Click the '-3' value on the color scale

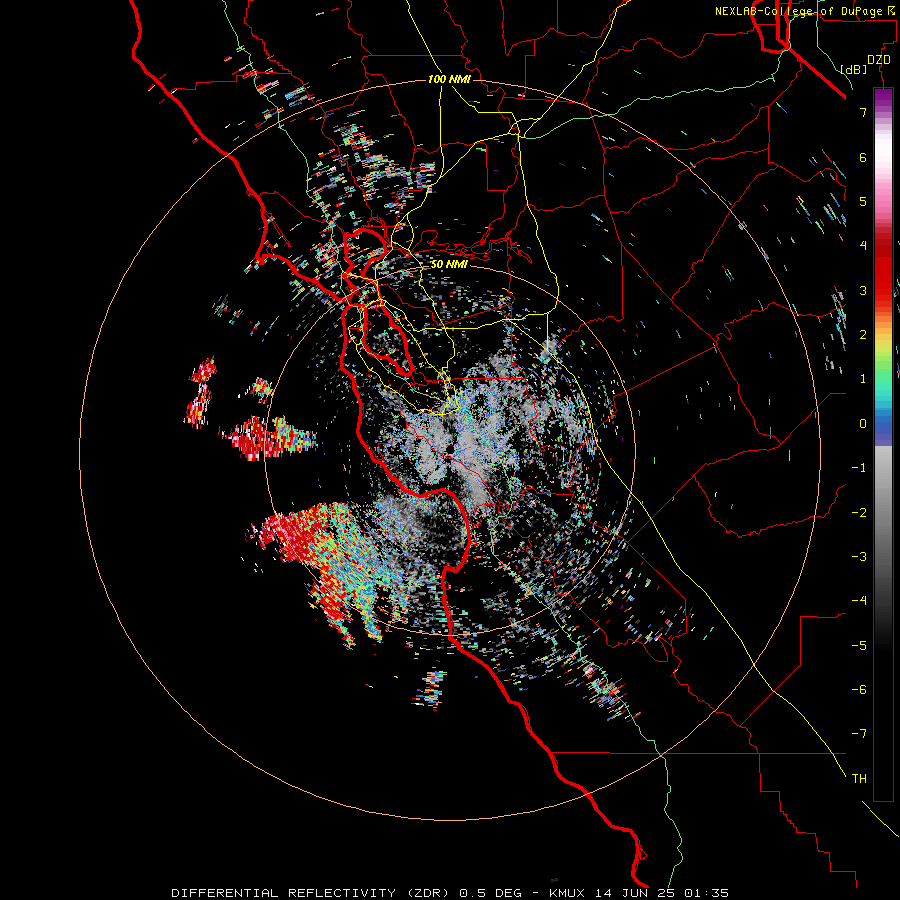click(x=859, y=557)
